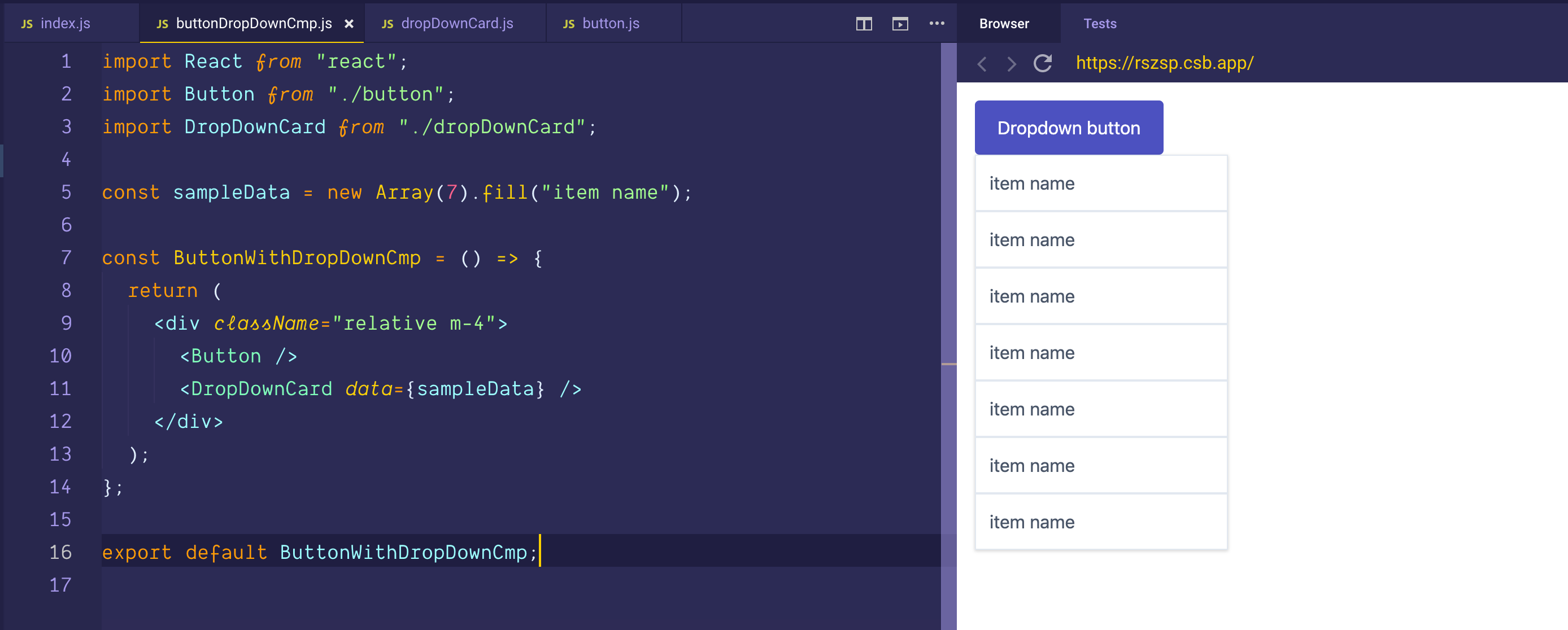
Task: Place cursor on line 11 DropDownCard element
Action: 256,388
